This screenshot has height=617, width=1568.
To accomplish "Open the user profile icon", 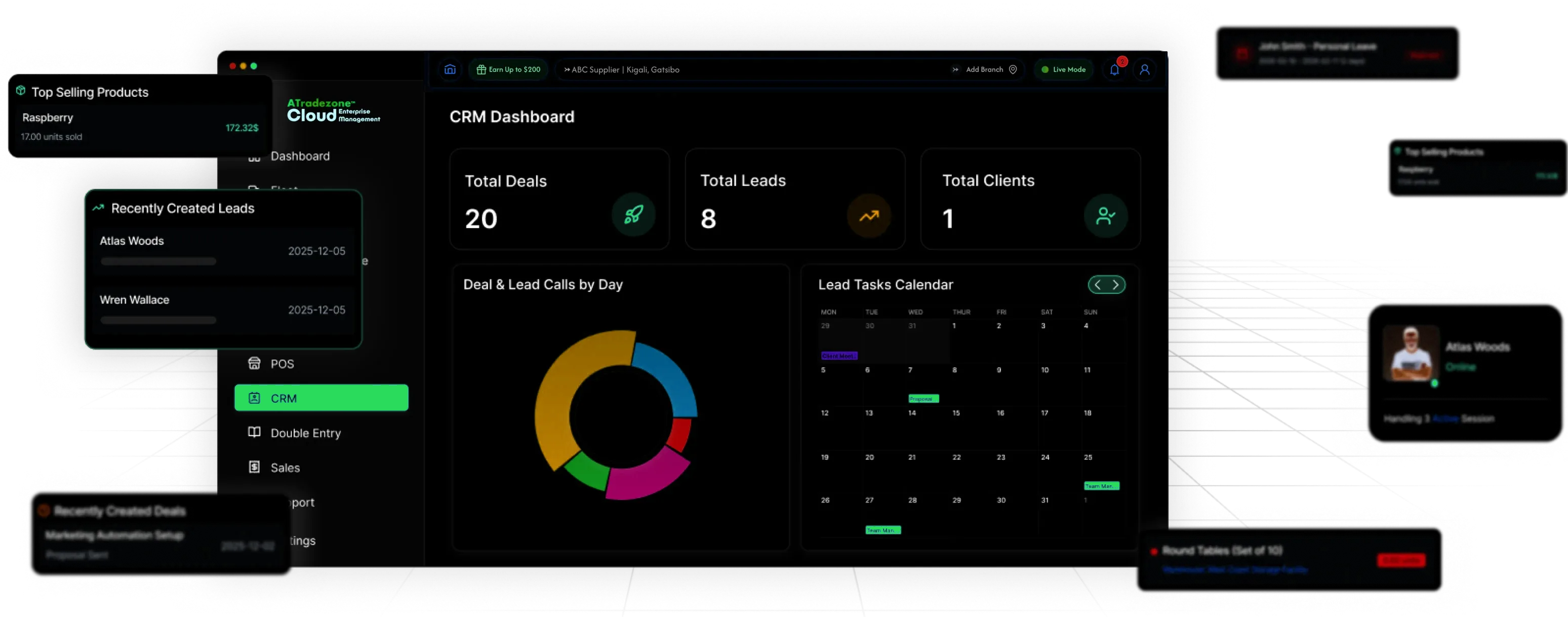I will pos(1144,69).
